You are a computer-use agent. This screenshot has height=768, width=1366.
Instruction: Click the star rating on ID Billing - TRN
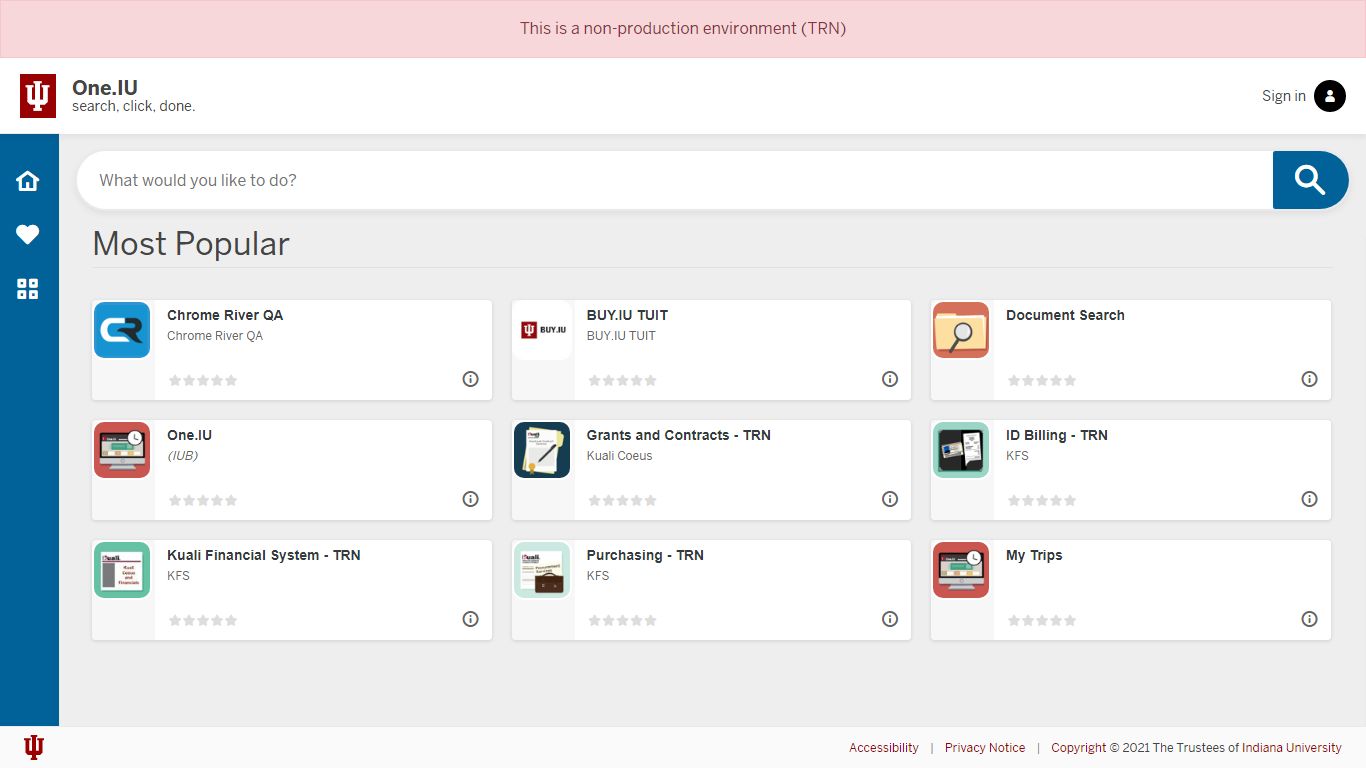(x=1042, y=500)
